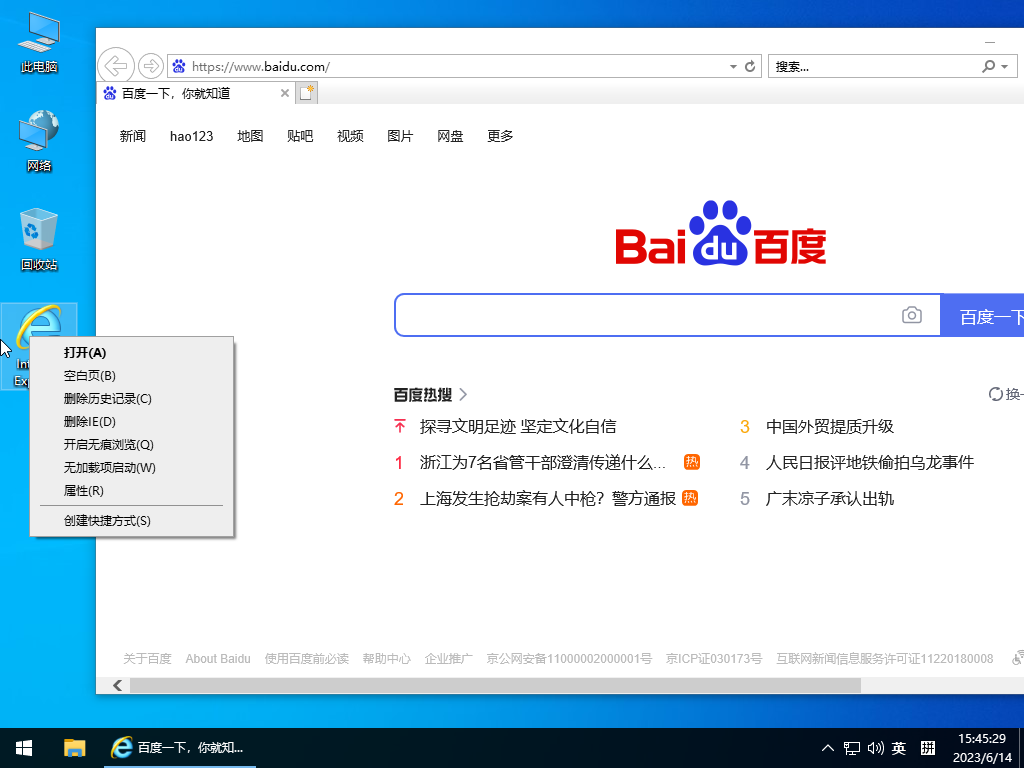Click the IE 百度一下 taskbar button
The image size is (1024, 768).
pyautogui.click(x=180, y=748)
